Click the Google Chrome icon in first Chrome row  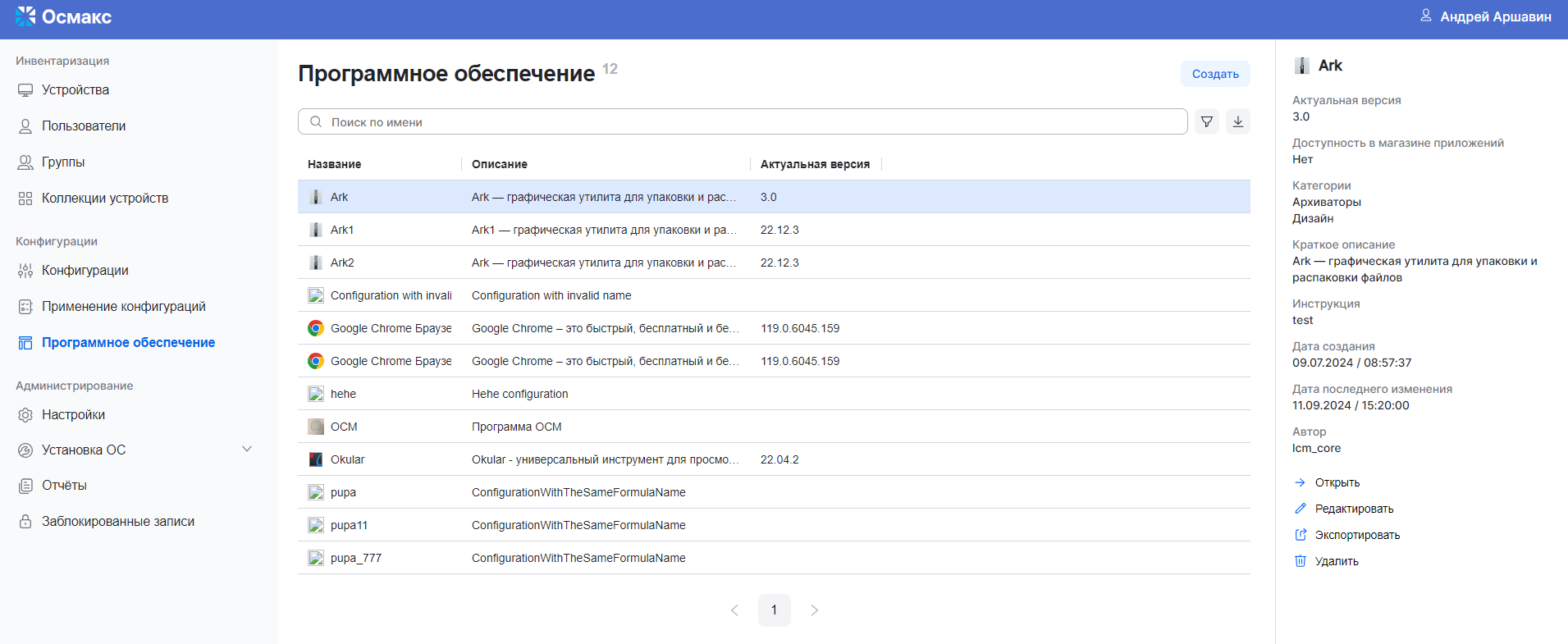coord(316,328)
